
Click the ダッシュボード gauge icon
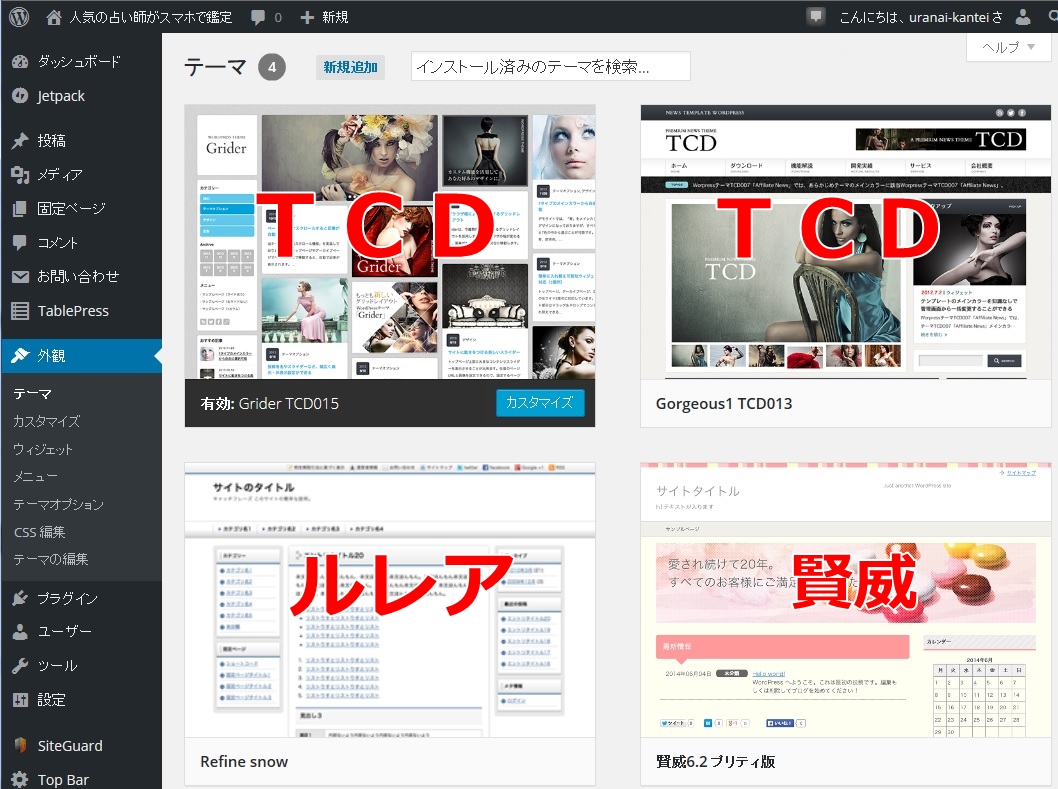(x=20, y=61)
